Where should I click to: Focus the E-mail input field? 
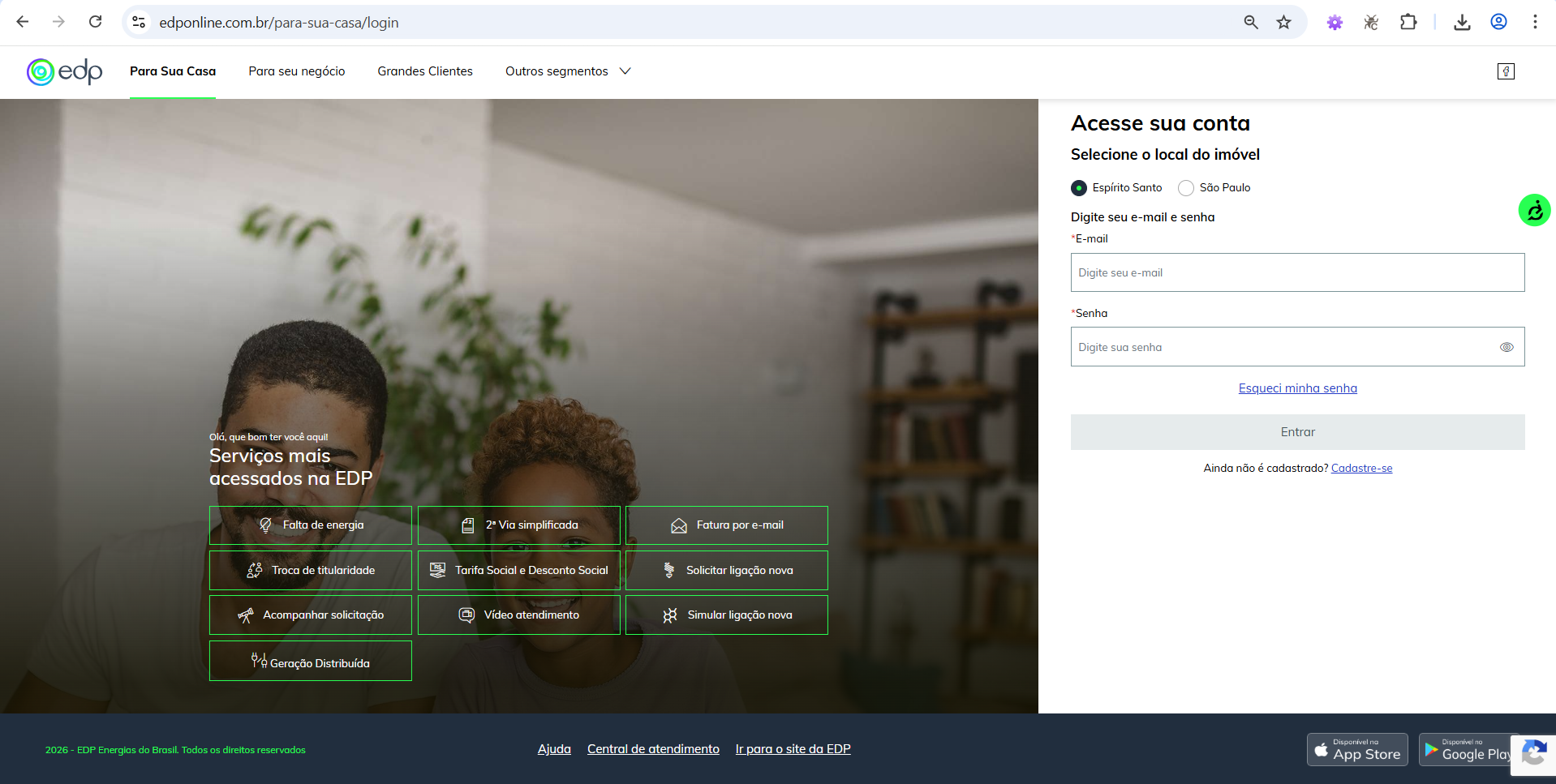[x=1296, y=272]
